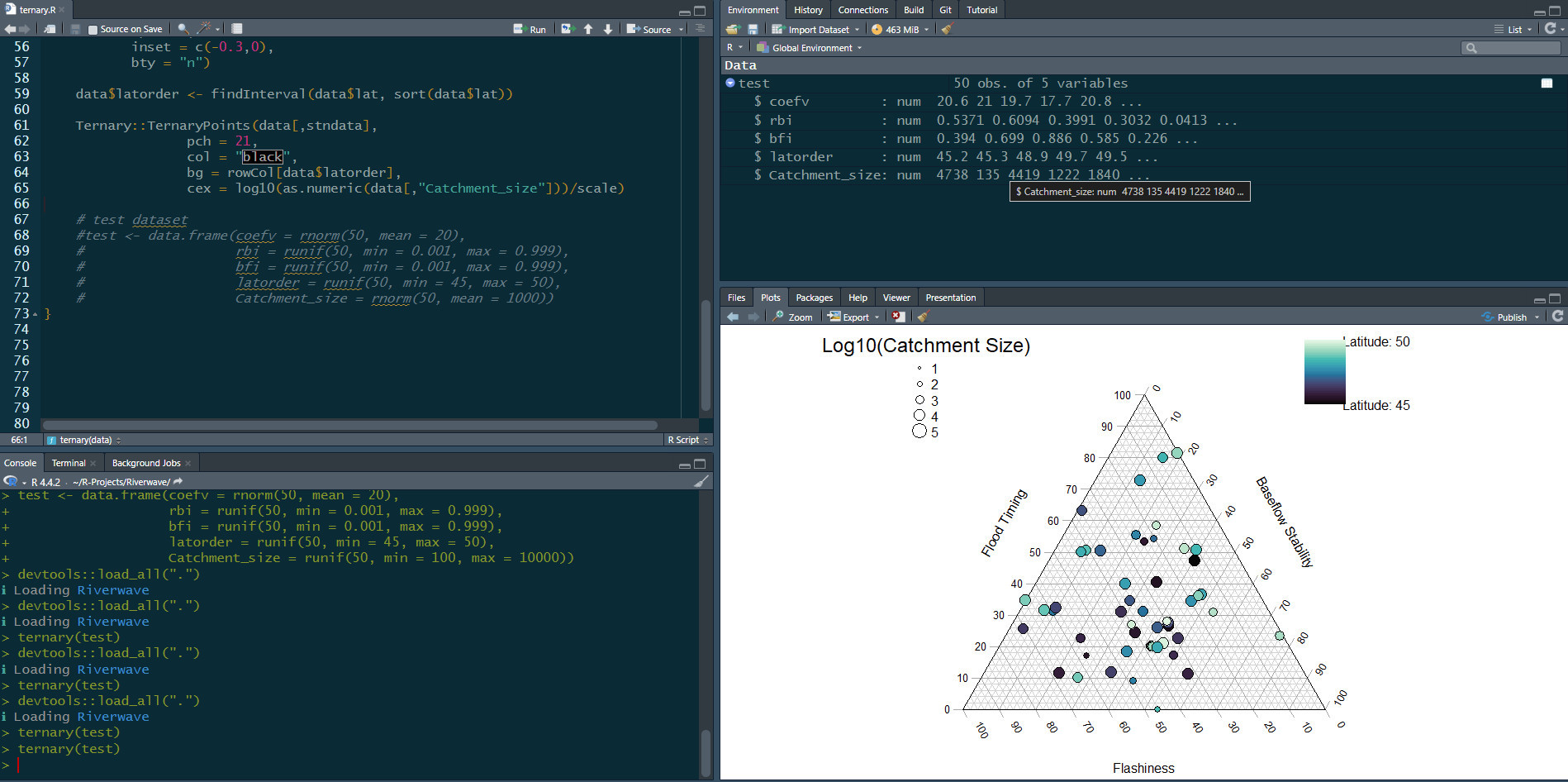
Task: Open the R Script file type selector
Action: point(687,440)
